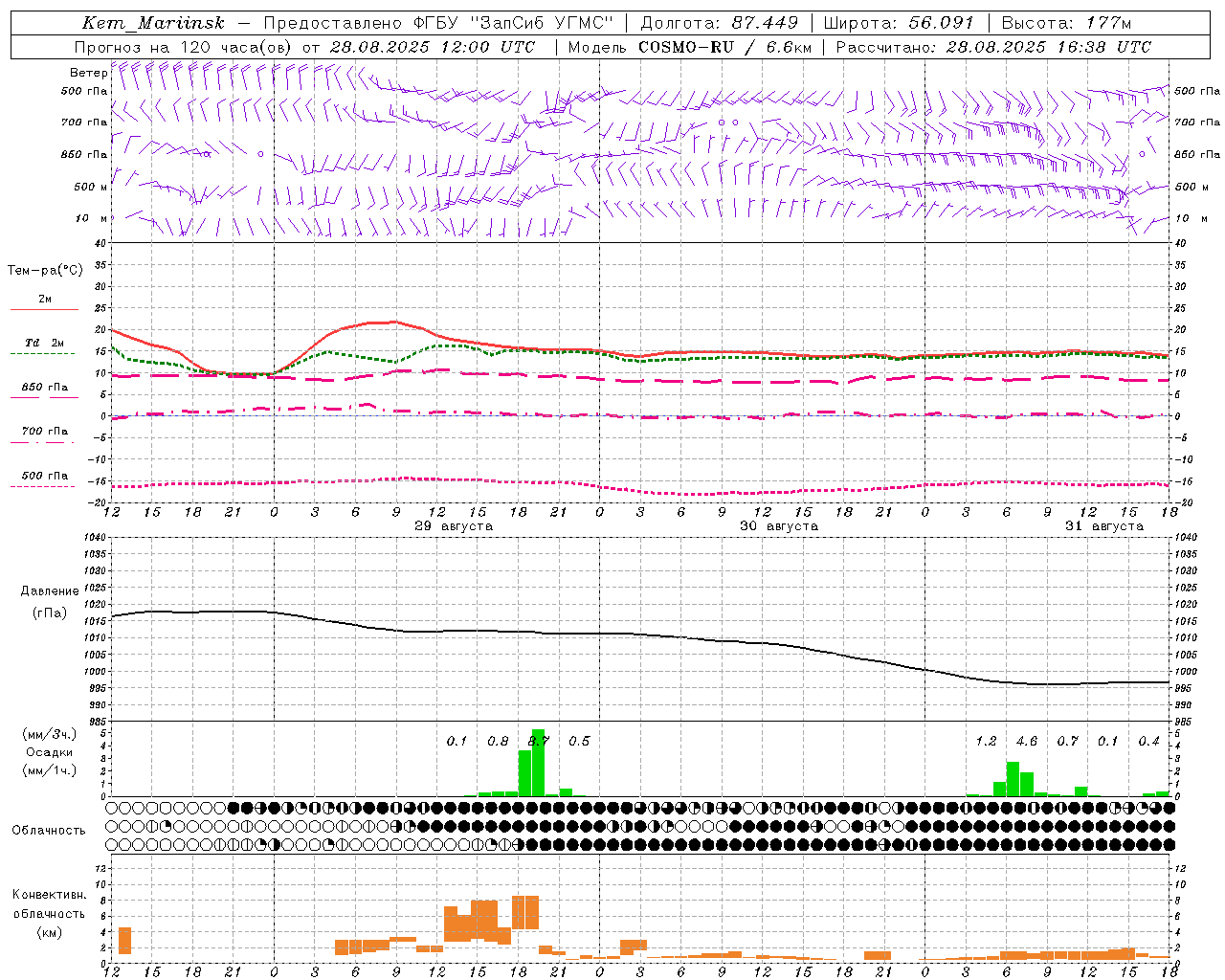Click the Давление pressure panel label

pos(50,591)
